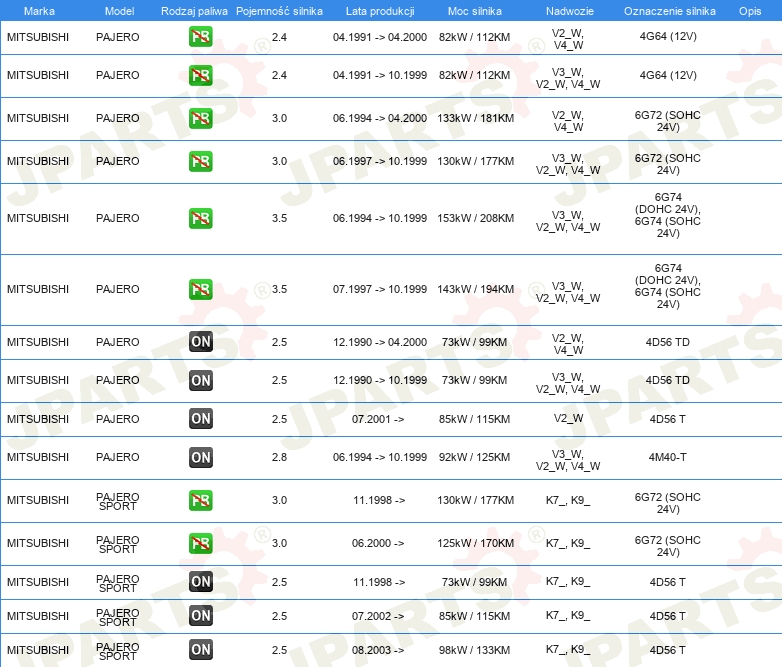Click 6G72 engine cell in the 133kW row

(x=668, y=121)
